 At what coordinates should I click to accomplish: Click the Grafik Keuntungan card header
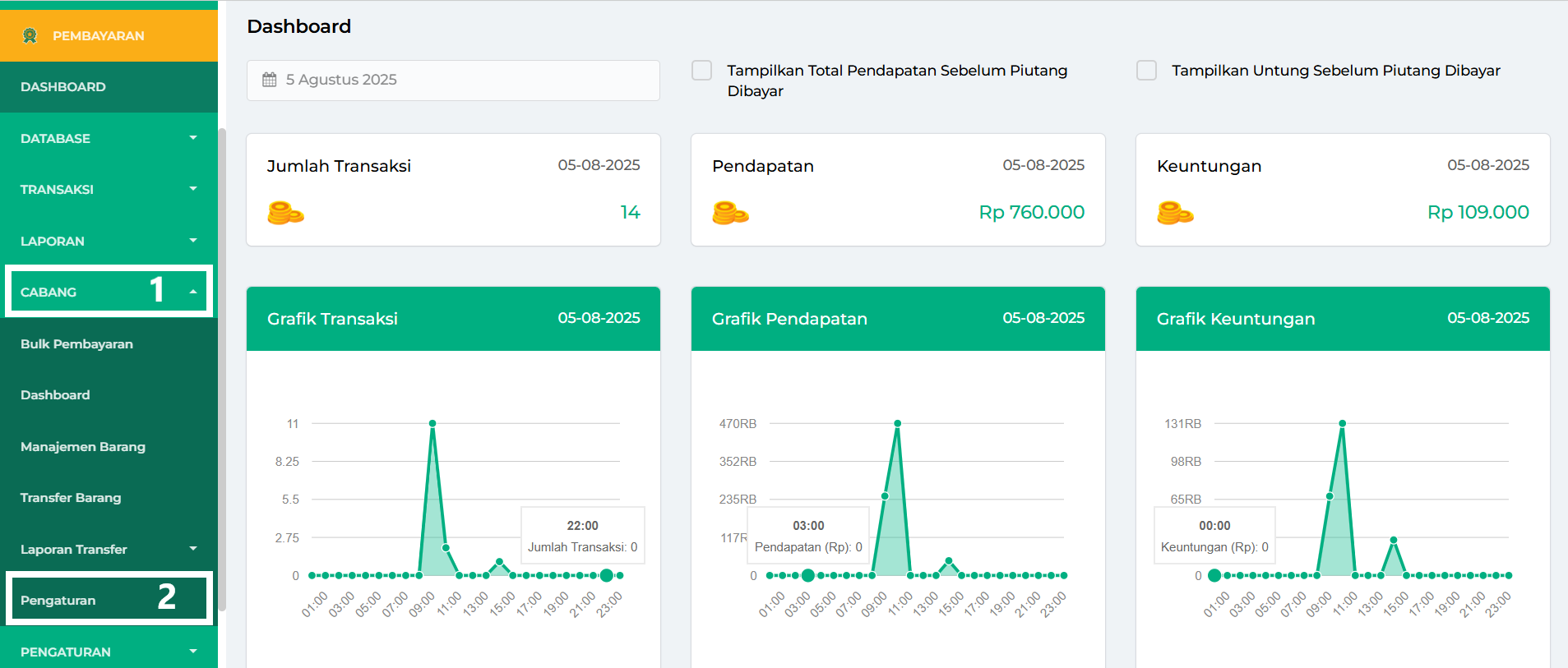point(1343,319)
